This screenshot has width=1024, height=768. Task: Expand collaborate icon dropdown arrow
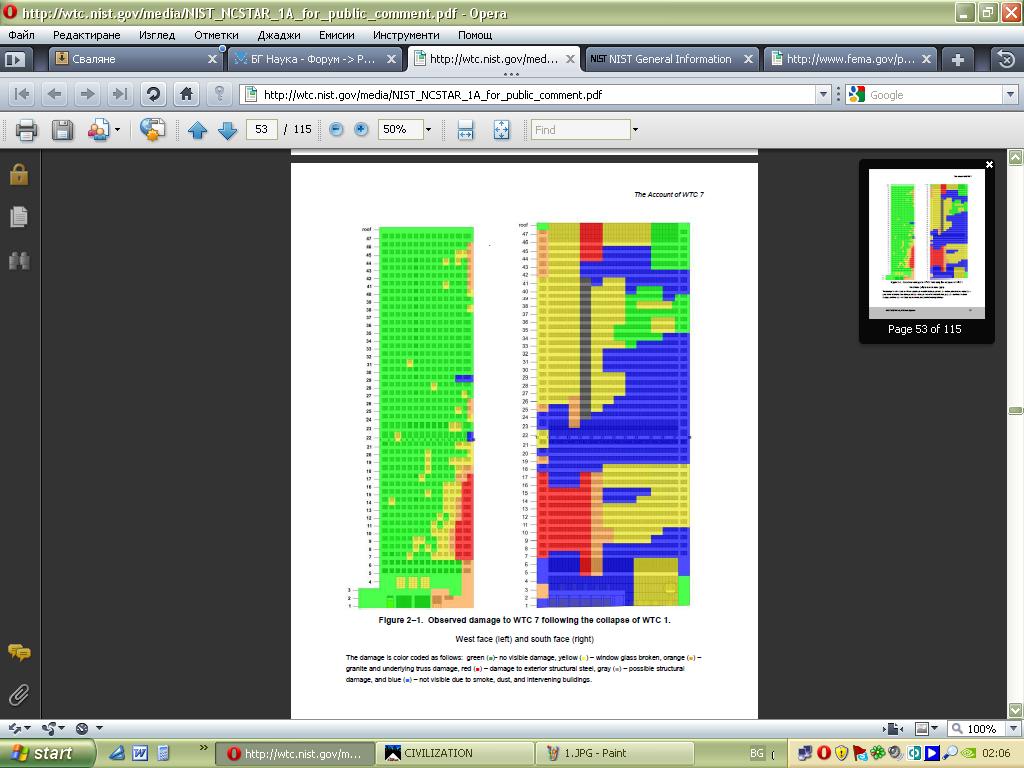click(x=118, y=130)
